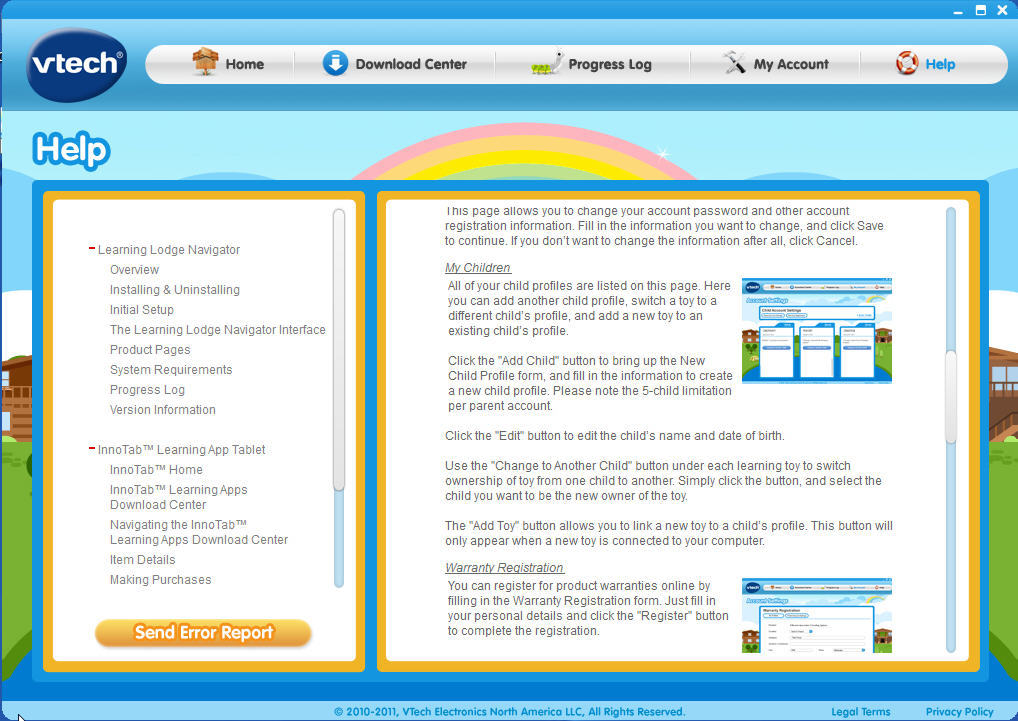Click the Child Account Settings screenshot thumbnail
The width and height of the screenshot is (1018, 721).
[816, 330]
